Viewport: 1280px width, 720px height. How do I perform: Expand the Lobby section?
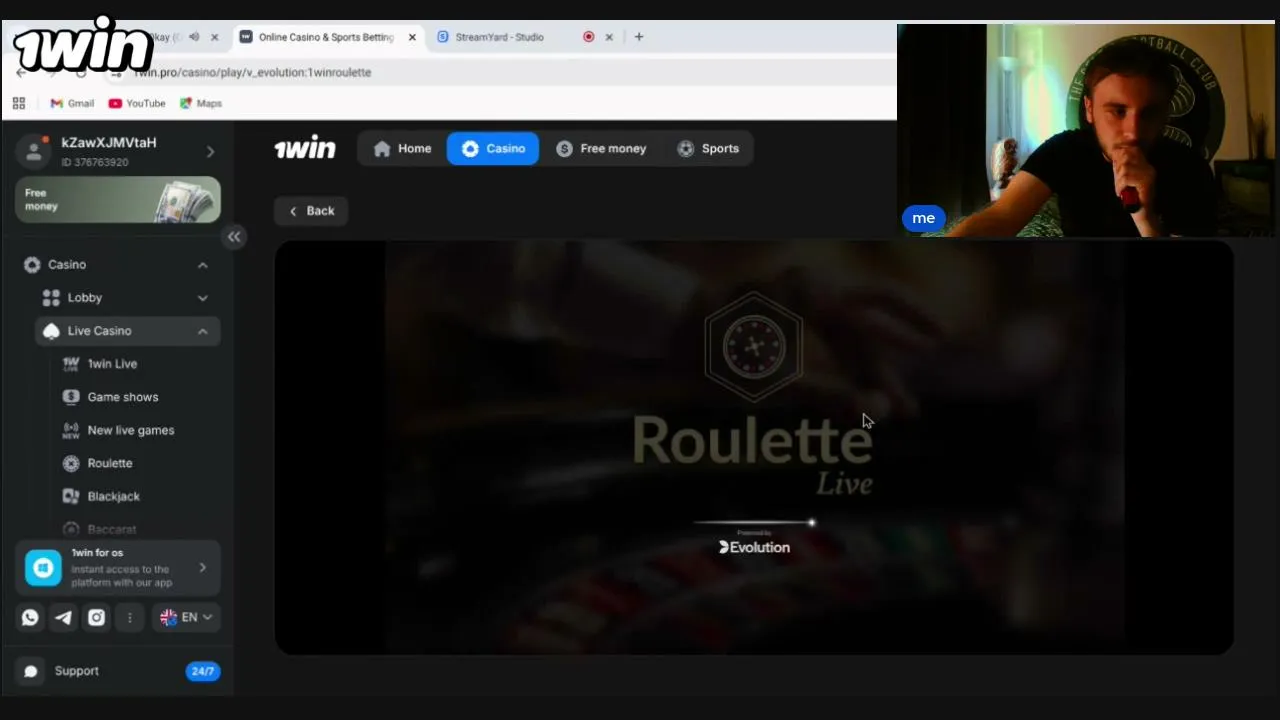(x=203, y=298)
